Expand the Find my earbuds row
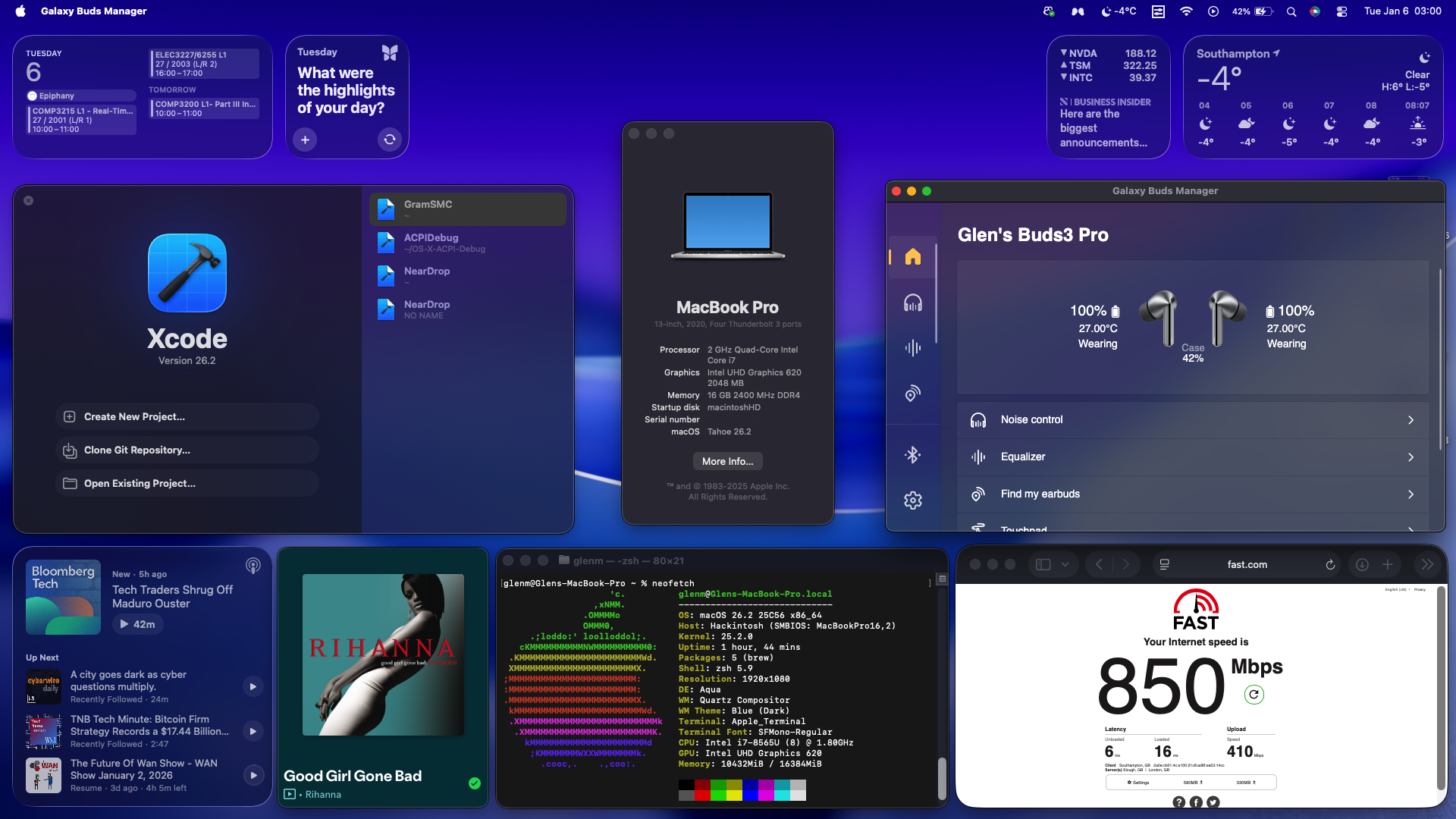 (x=1193, y=494)
